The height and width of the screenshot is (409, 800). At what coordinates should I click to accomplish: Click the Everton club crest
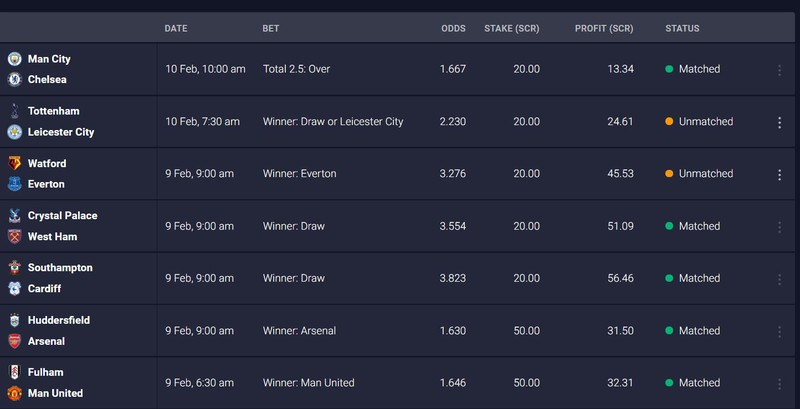14,184
